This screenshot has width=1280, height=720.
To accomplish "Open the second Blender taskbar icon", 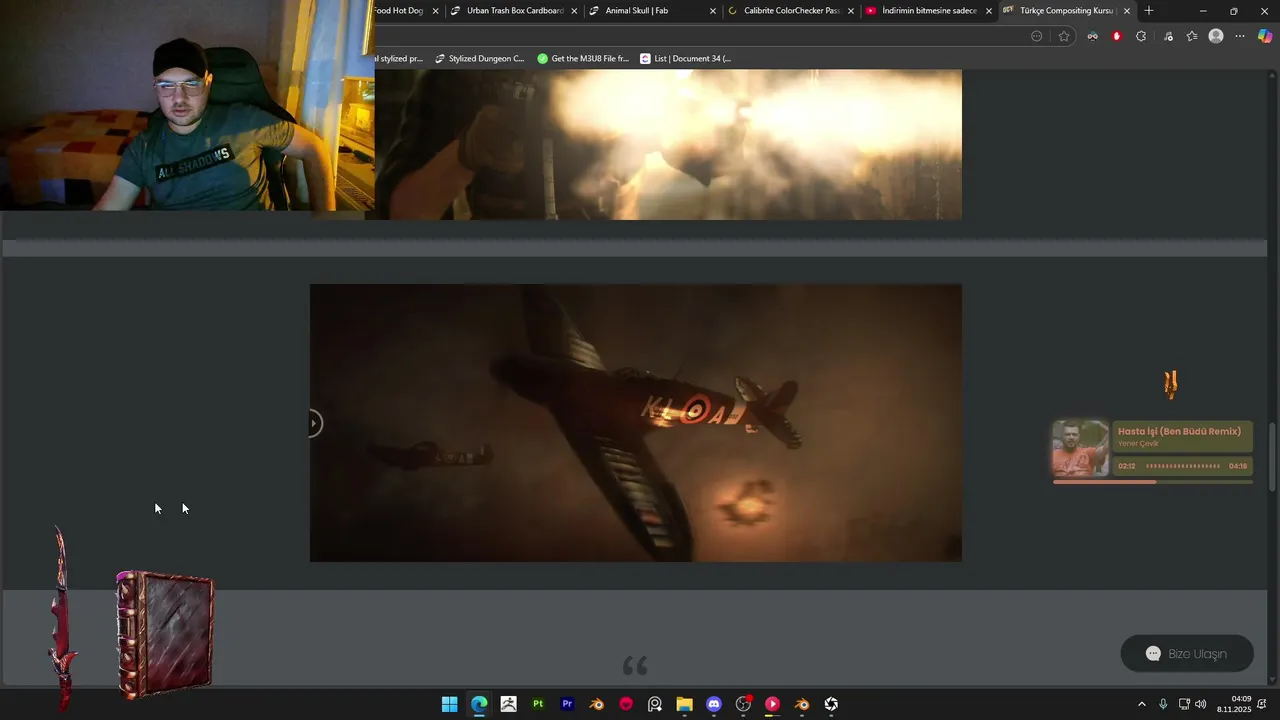I will coord(802,704).
